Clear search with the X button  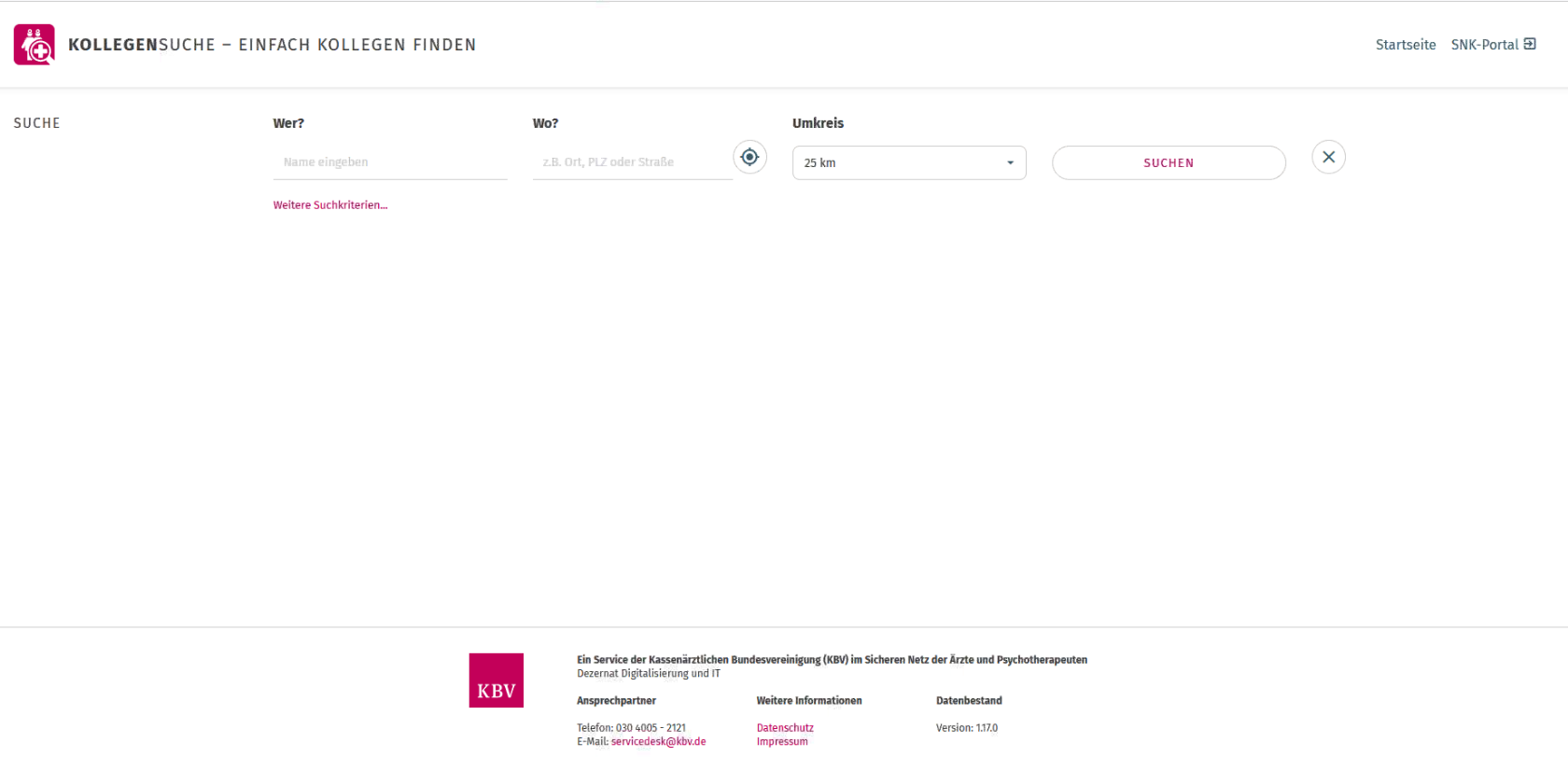[1328, 157]
